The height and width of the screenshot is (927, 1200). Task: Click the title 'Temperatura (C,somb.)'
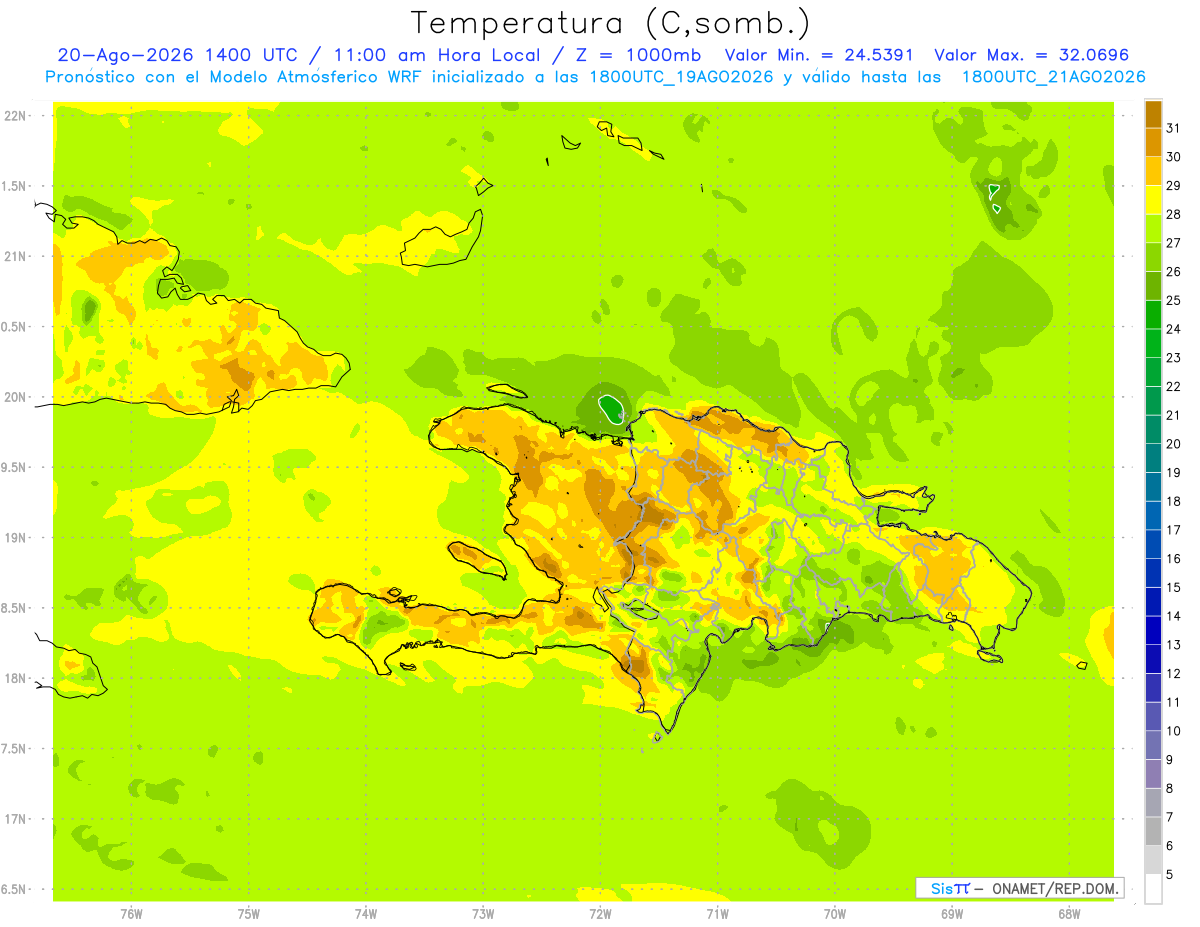tap(610, 22)
